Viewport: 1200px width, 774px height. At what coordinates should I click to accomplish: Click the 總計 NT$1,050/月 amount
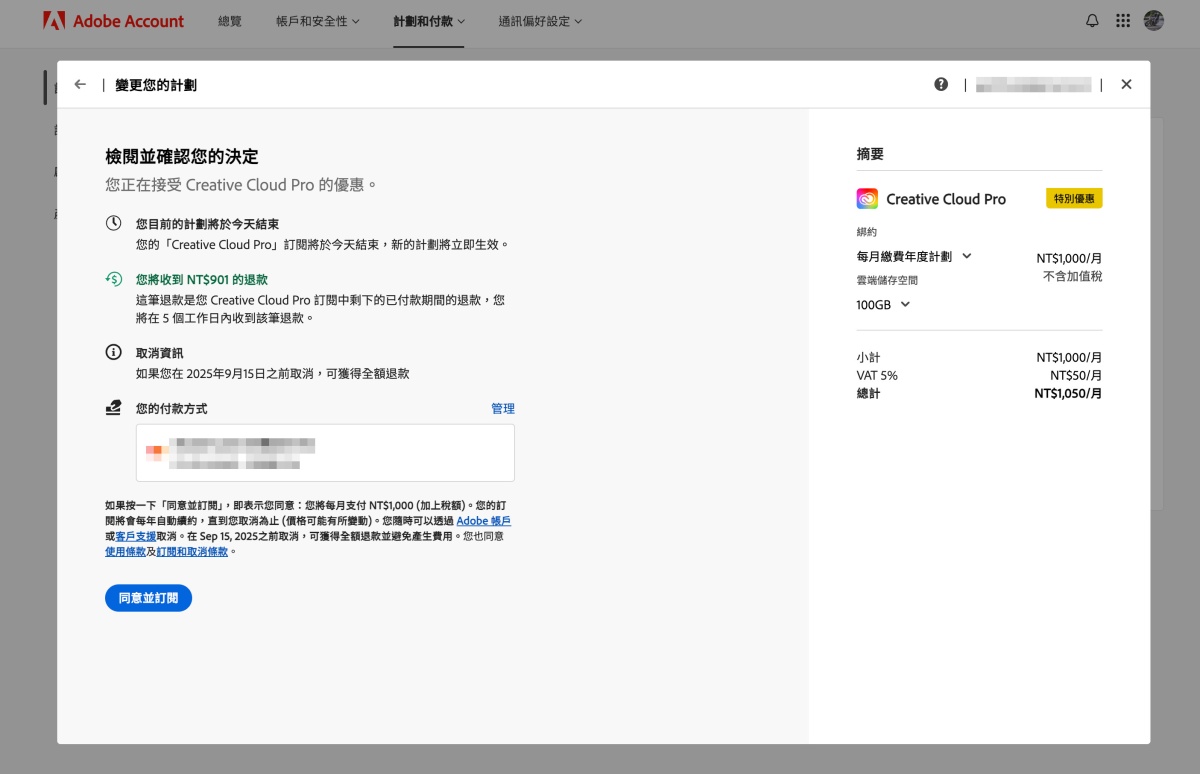pyautogui.click(x=1068, y=394)
